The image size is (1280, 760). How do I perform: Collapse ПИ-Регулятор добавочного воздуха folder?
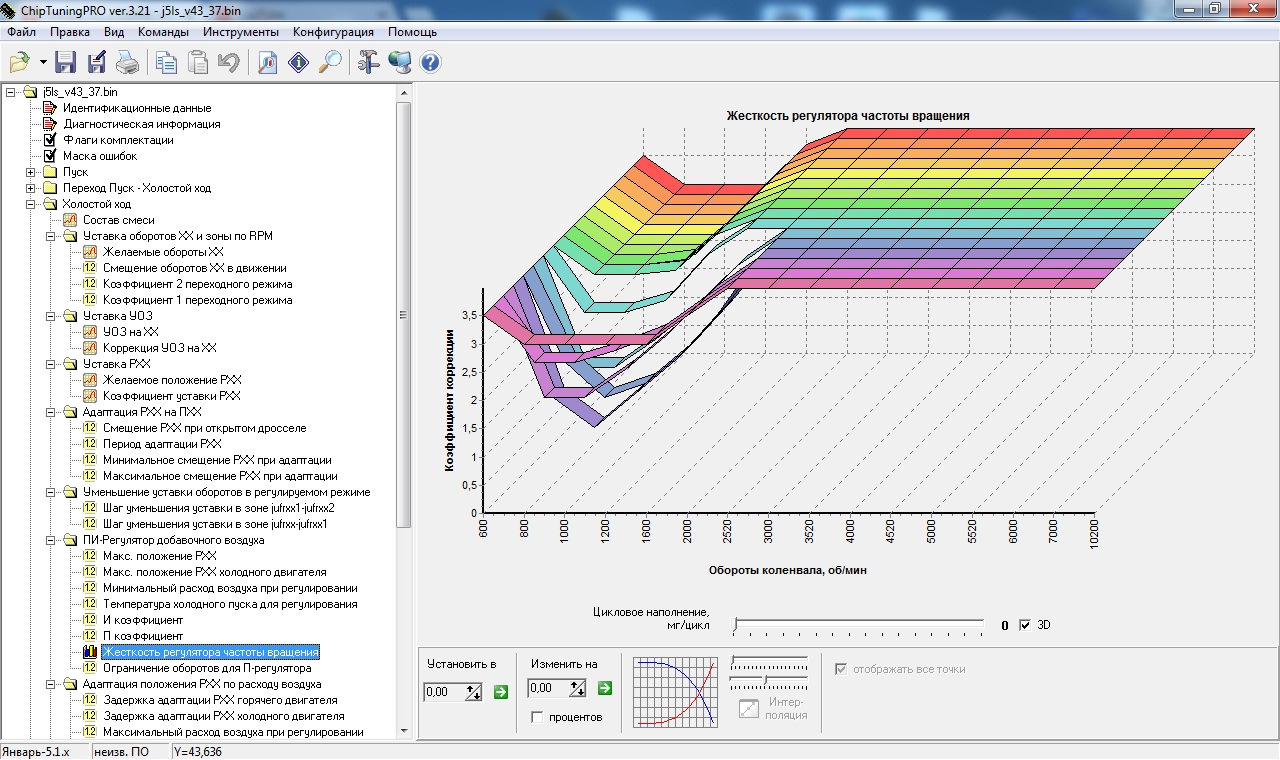tap(51, 540)
